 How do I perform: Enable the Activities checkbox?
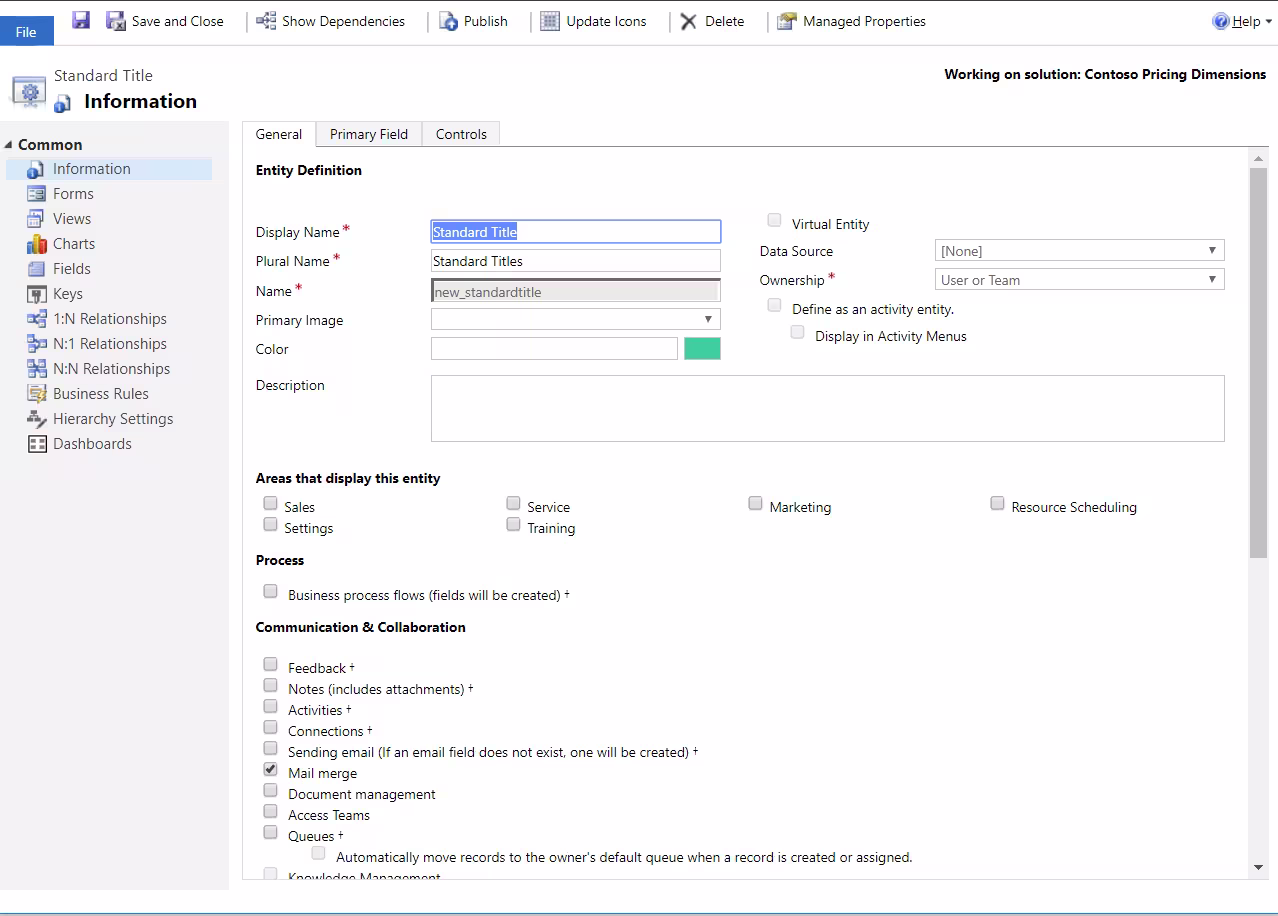(270, 706)
